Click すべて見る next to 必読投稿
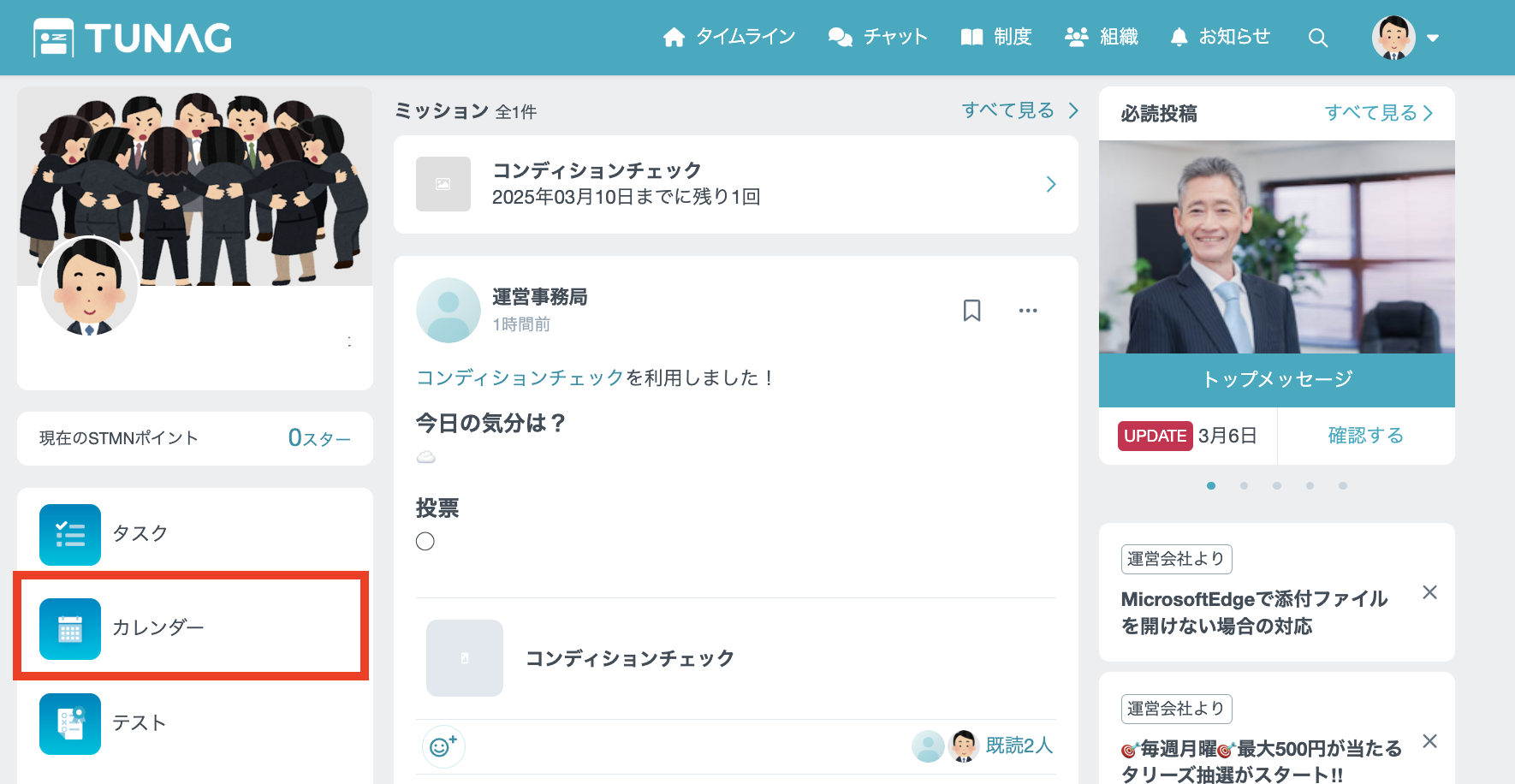This screenshot has width=1515, height=784. coord(1378,113)
